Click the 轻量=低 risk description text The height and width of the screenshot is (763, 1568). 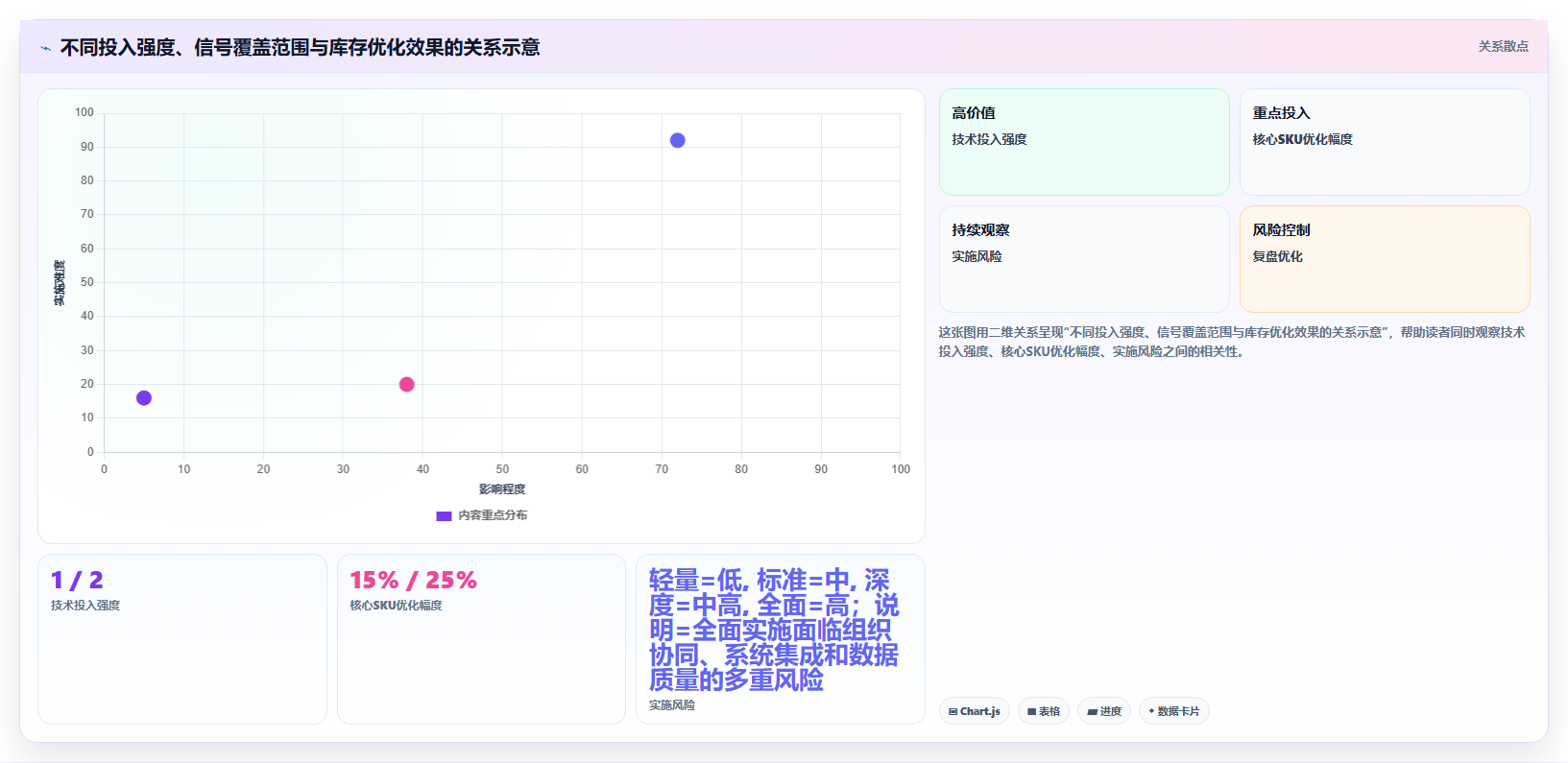pyautogui.click(x=774, y=630)
